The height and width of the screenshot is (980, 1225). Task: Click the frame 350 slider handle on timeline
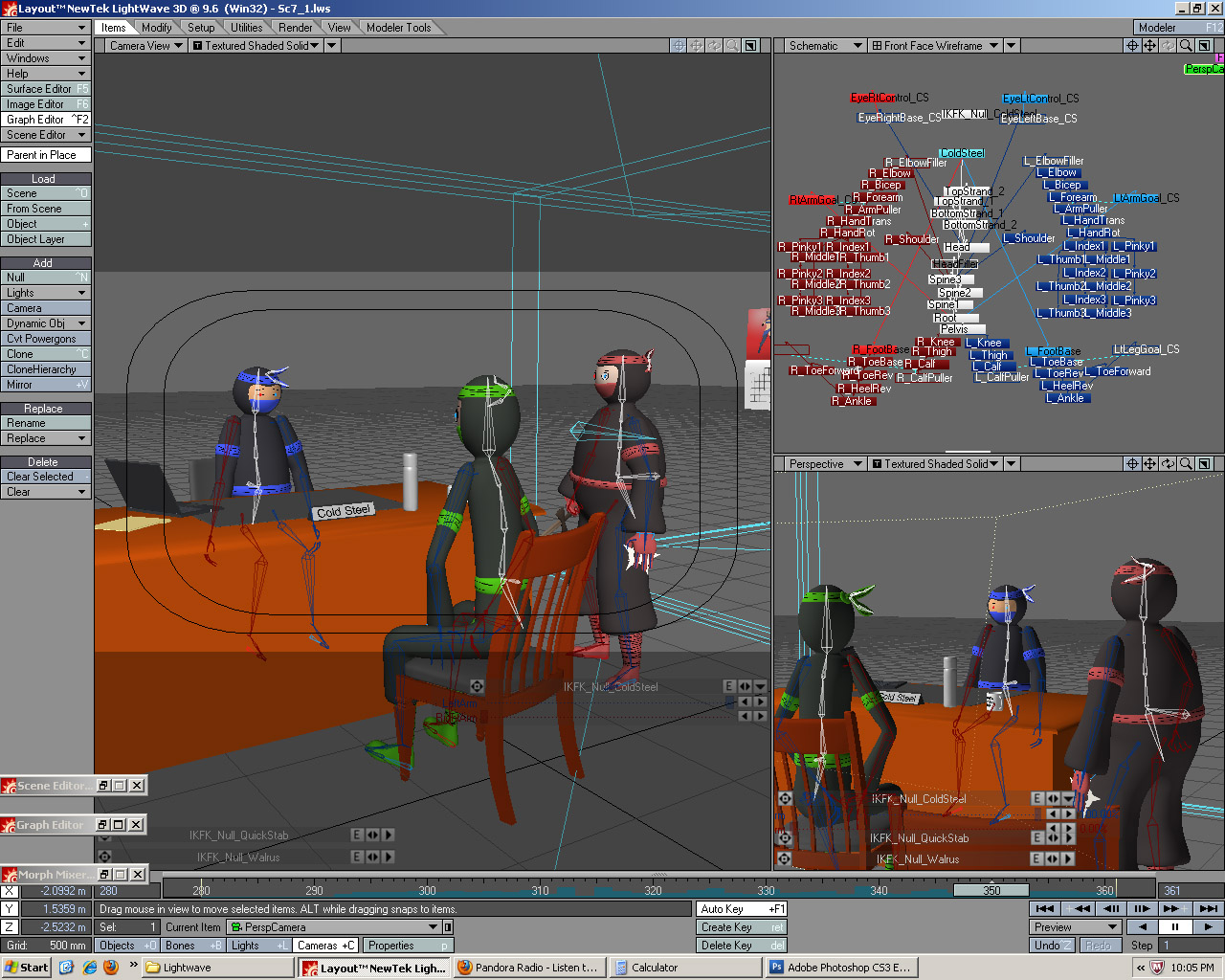pyautogui.click(x=991, y=890)
